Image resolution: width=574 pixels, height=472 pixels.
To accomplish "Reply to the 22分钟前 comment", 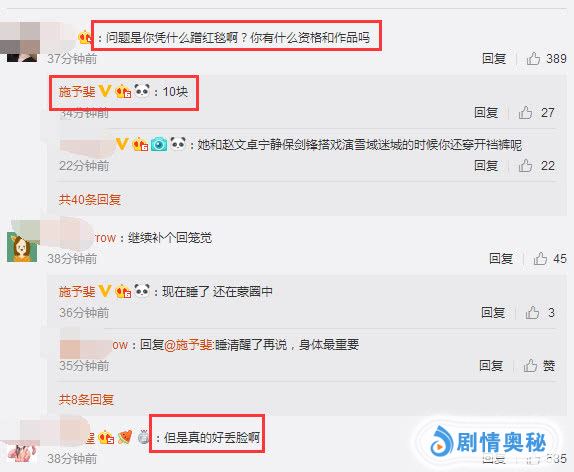I will [x=486, y=166].
